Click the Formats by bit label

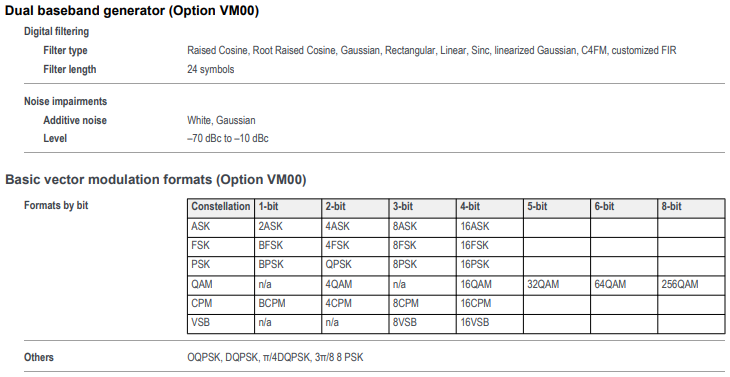(56, 205)
